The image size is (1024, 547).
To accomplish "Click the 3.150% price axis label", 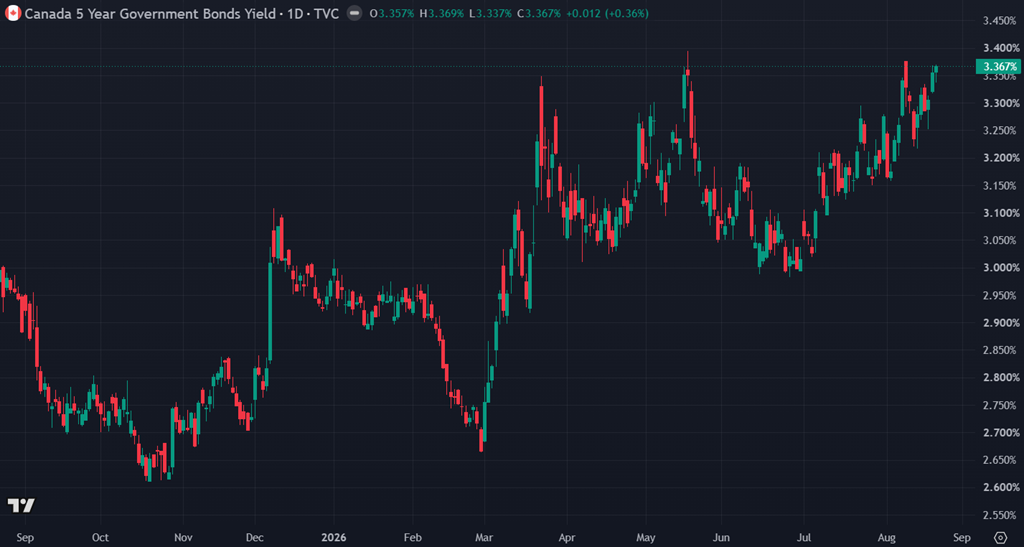I will point(1000,185).
